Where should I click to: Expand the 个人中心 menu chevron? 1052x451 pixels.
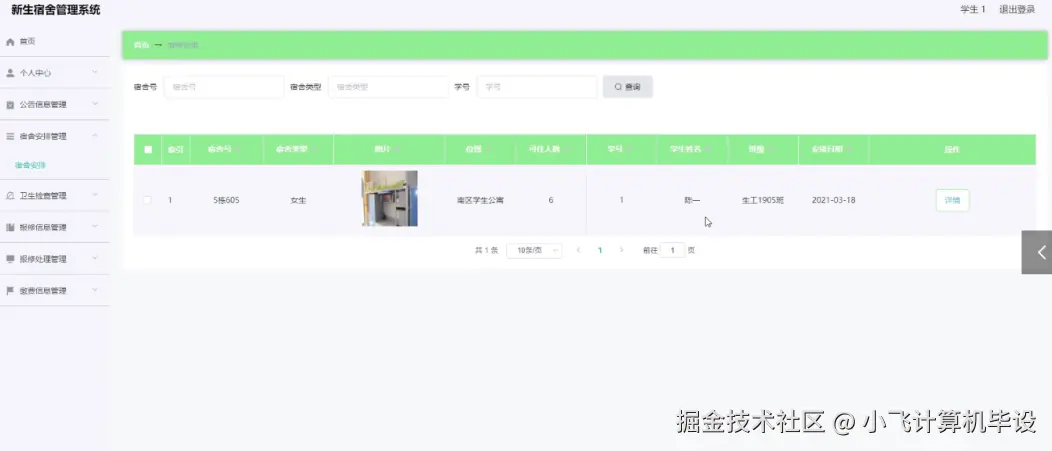(95, 72)
